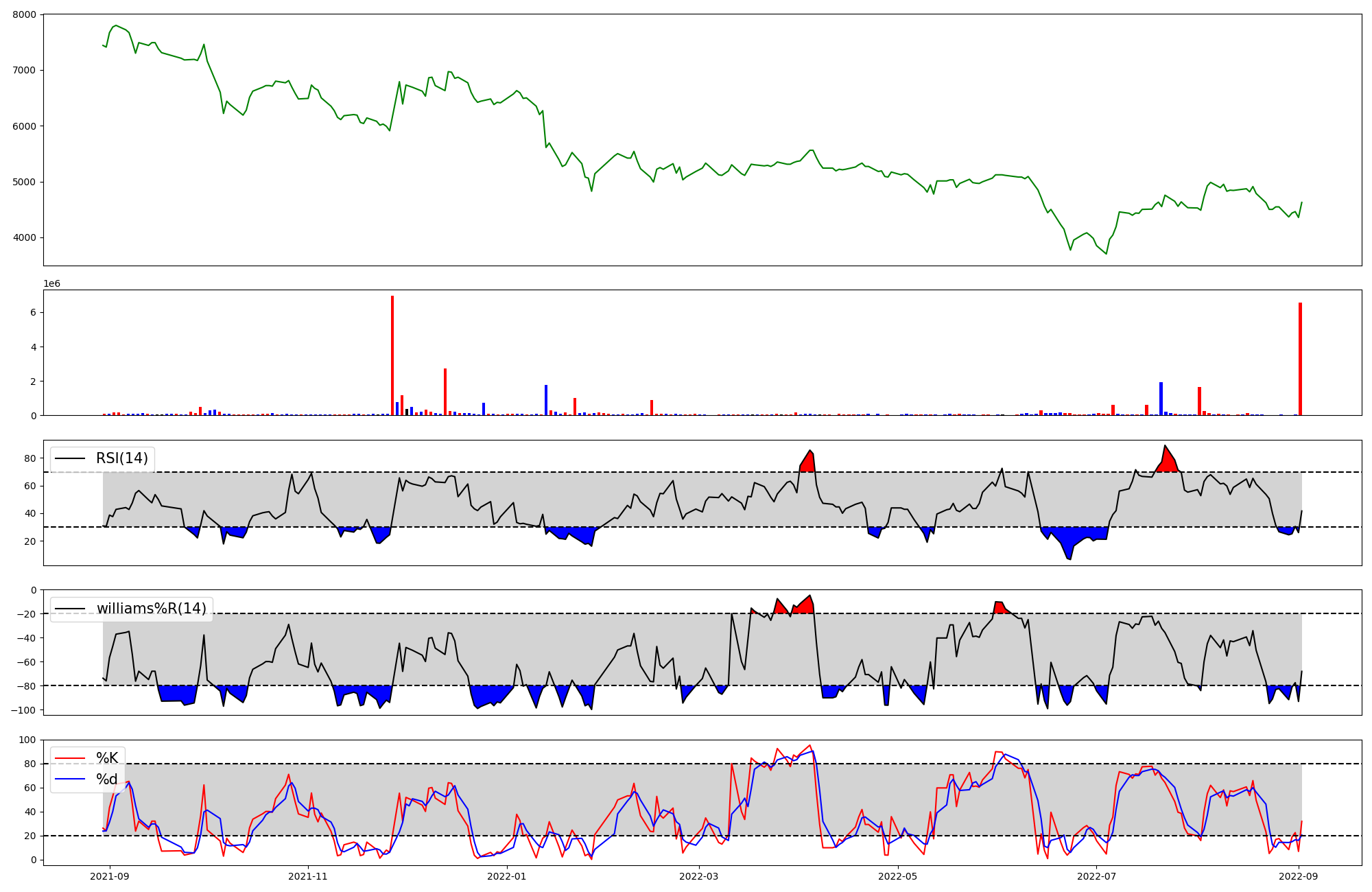Click the 8000 tick label on price chart
The width and height of the screenshot is (1372, 892).
[x=24, y=14]
